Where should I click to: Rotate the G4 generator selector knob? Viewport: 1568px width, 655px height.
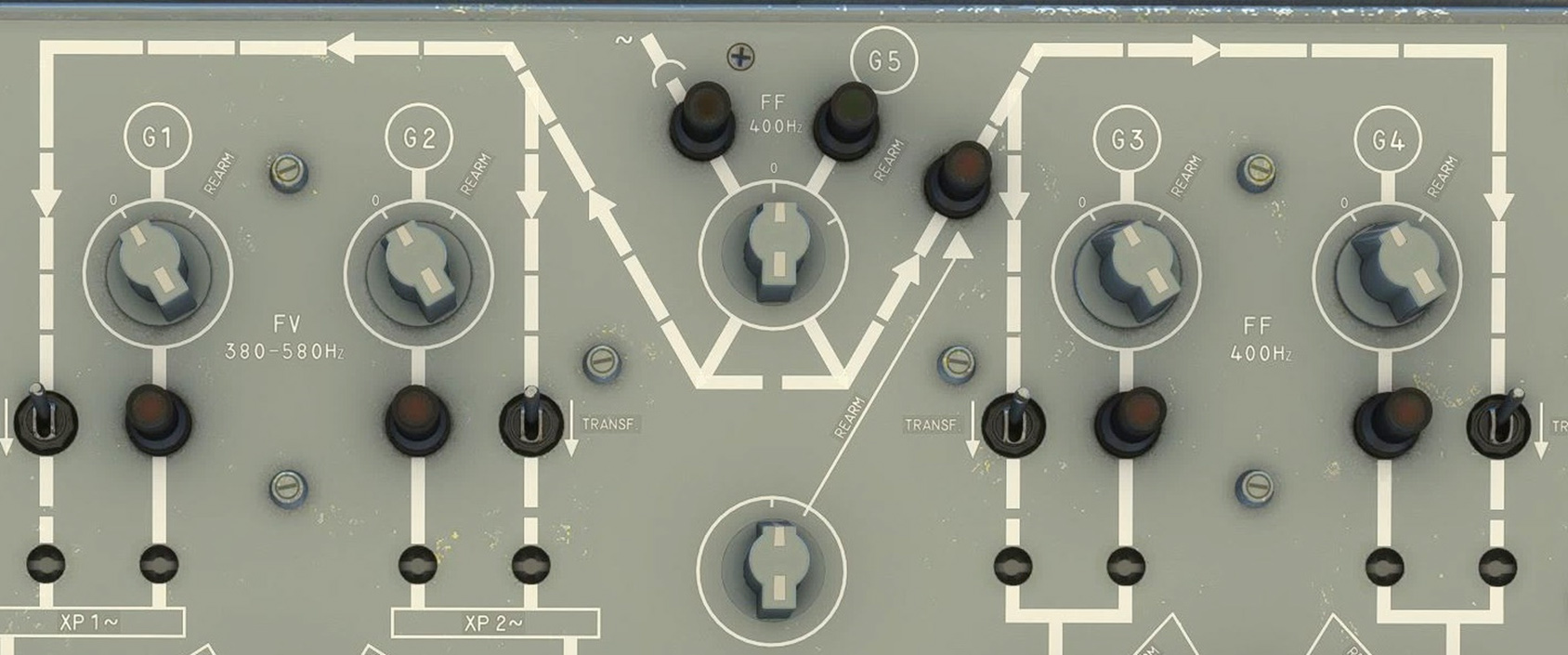tap(1388, 270)
